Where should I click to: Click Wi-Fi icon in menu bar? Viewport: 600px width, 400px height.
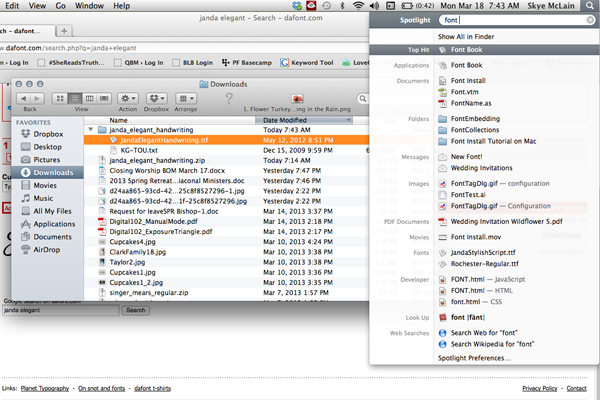point(358,6)
